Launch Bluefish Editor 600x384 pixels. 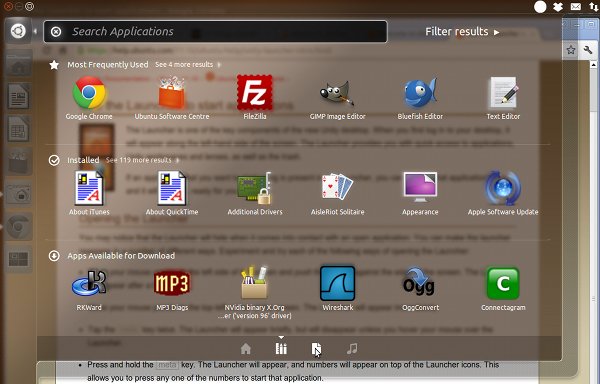point(420,98)
